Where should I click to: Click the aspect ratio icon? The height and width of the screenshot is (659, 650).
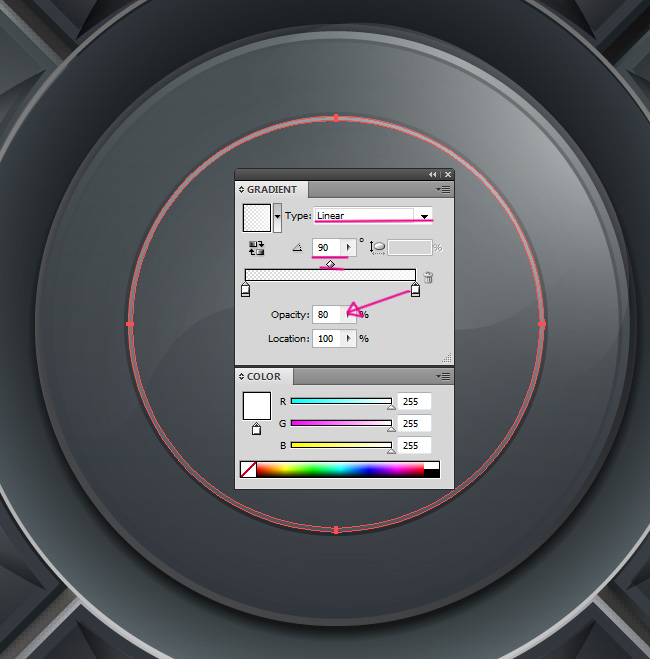(x=377, y=248)
